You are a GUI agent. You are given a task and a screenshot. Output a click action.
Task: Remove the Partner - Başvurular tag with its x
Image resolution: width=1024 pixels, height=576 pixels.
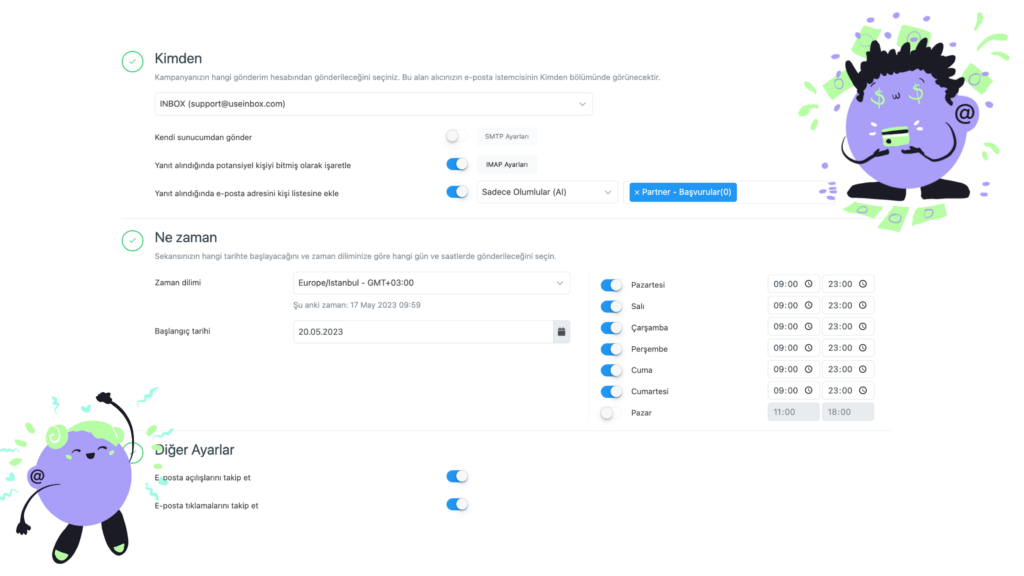[638, 192]
